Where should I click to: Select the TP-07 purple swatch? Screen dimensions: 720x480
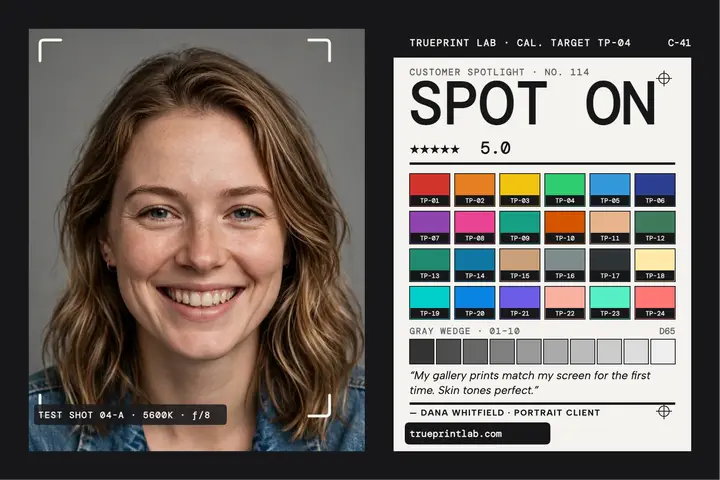point(429,227)
